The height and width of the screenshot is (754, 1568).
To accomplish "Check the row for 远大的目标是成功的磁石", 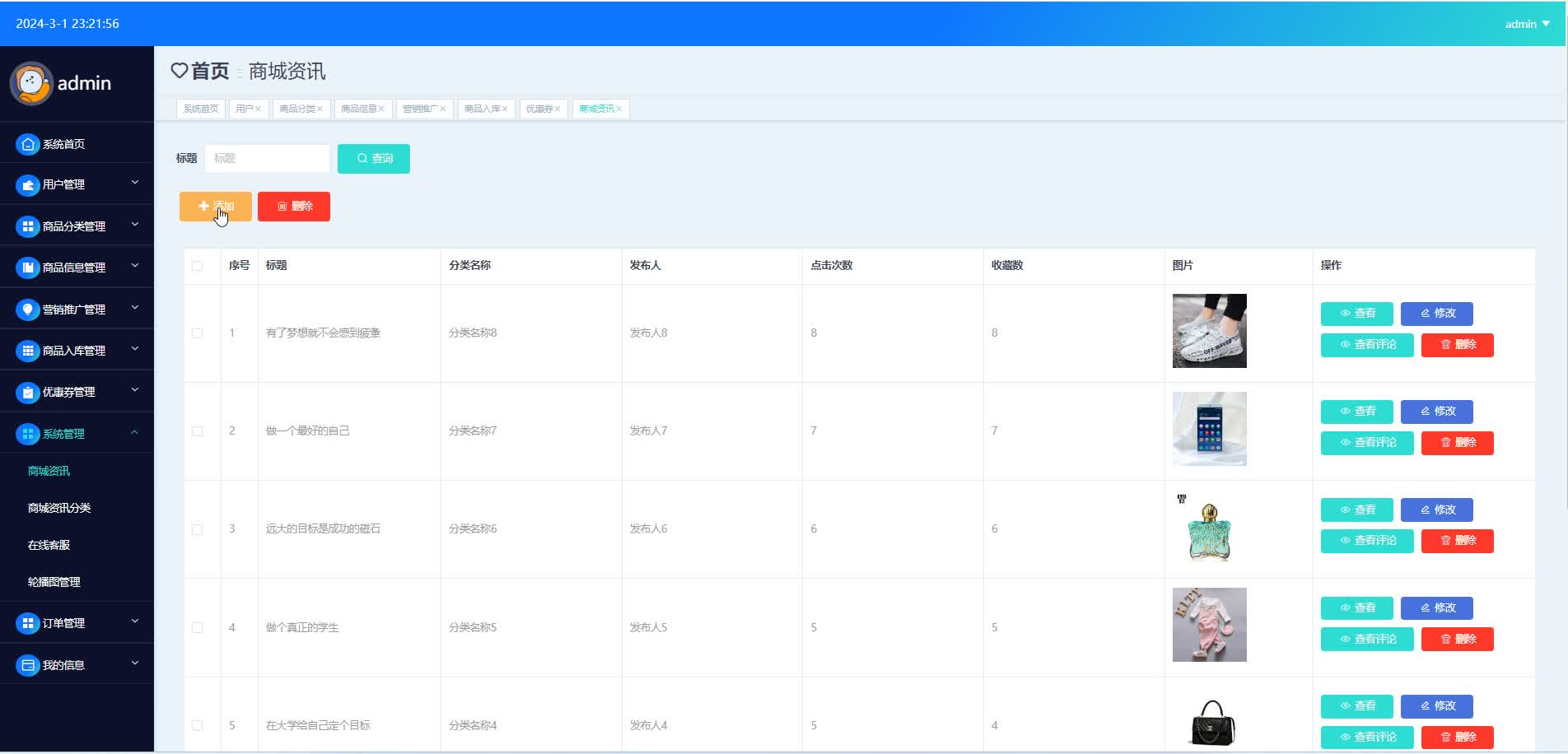I will 197,529.
